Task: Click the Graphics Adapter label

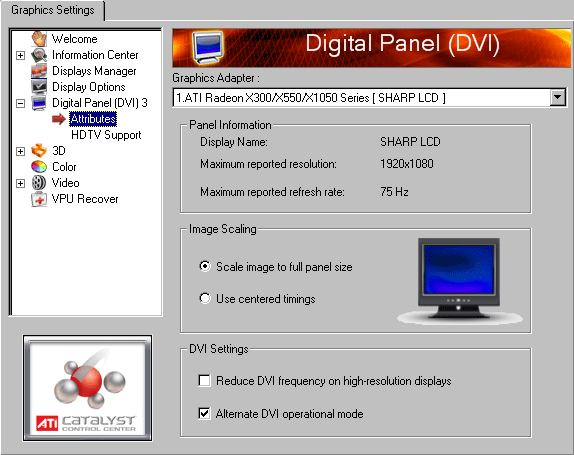Action: [x=216, y=78]
